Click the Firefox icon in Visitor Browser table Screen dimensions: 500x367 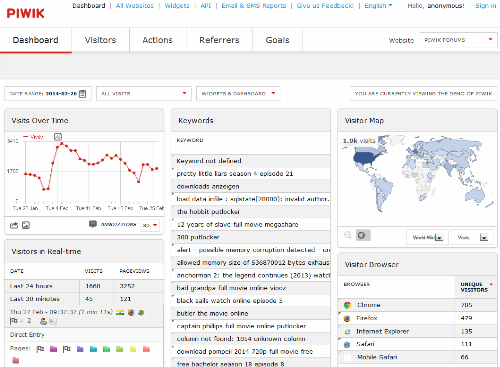point(347,318)
